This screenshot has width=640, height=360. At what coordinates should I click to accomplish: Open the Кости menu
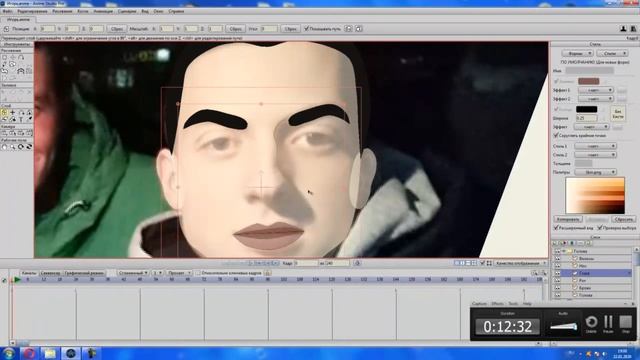tap(82, 11)
